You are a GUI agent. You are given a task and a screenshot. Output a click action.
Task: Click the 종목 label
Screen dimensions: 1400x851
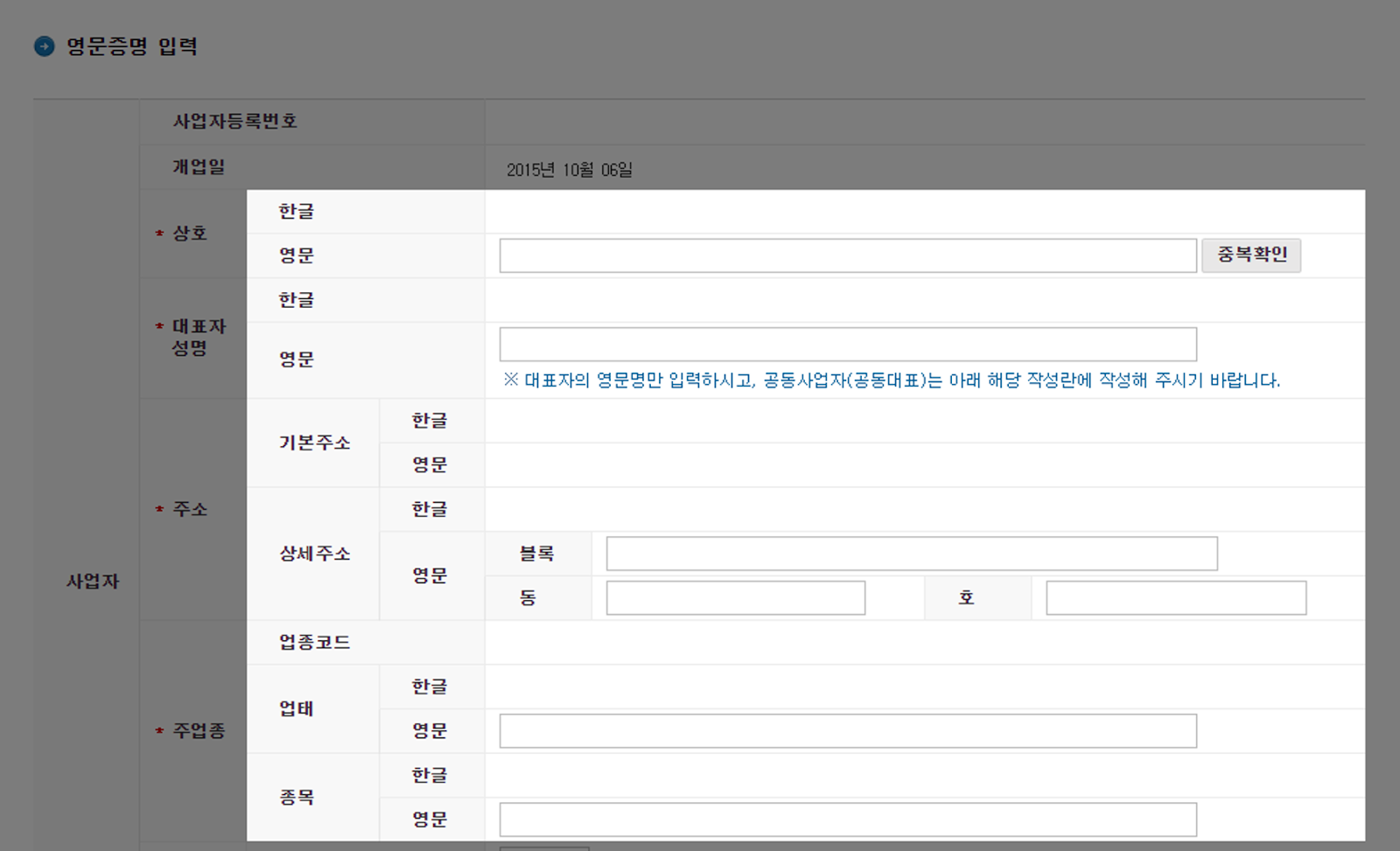pos(297,797)
